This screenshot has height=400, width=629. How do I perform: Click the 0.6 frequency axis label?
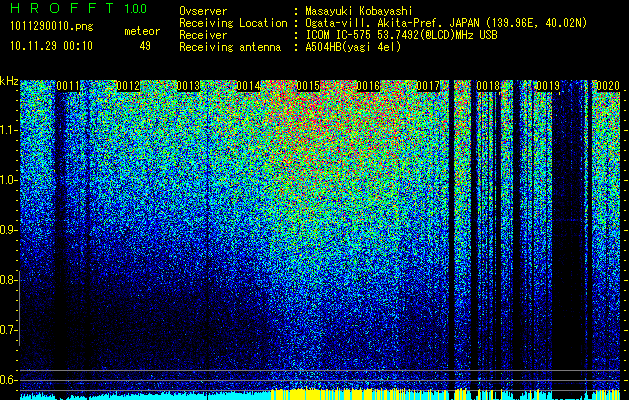[8, 380]
